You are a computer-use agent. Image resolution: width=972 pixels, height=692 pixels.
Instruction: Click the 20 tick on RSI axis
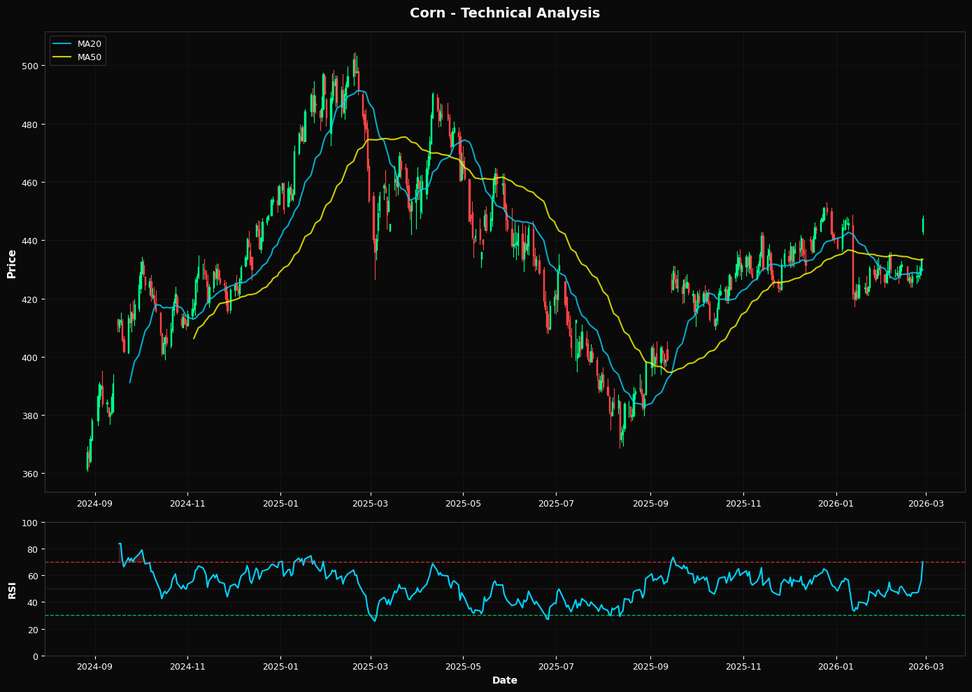[x=33, y=629]
